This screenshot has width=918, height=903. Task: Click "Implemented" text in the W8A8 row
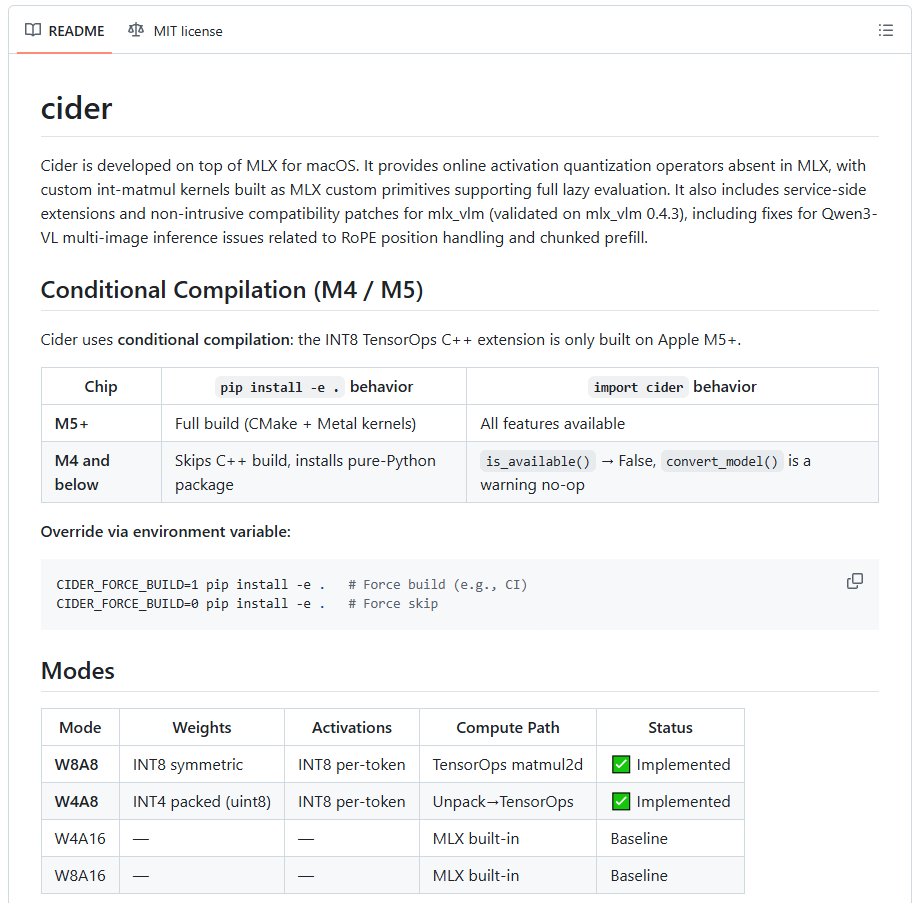683,764
